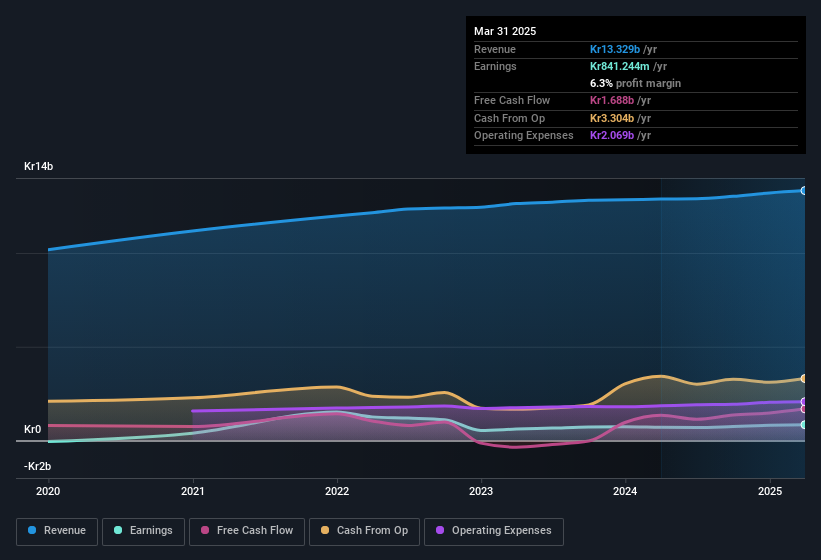The width and height of the screenshot is (821, 560).
Task: Toggle the Cash From Op legend button
Action: (364, 531)
